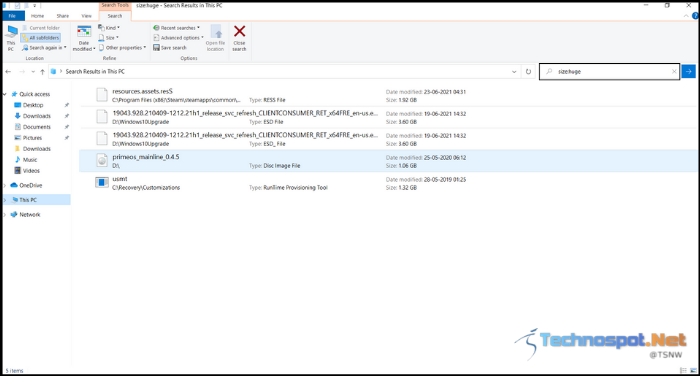
Task: Click Open file location button
Action: click(215, 38)
